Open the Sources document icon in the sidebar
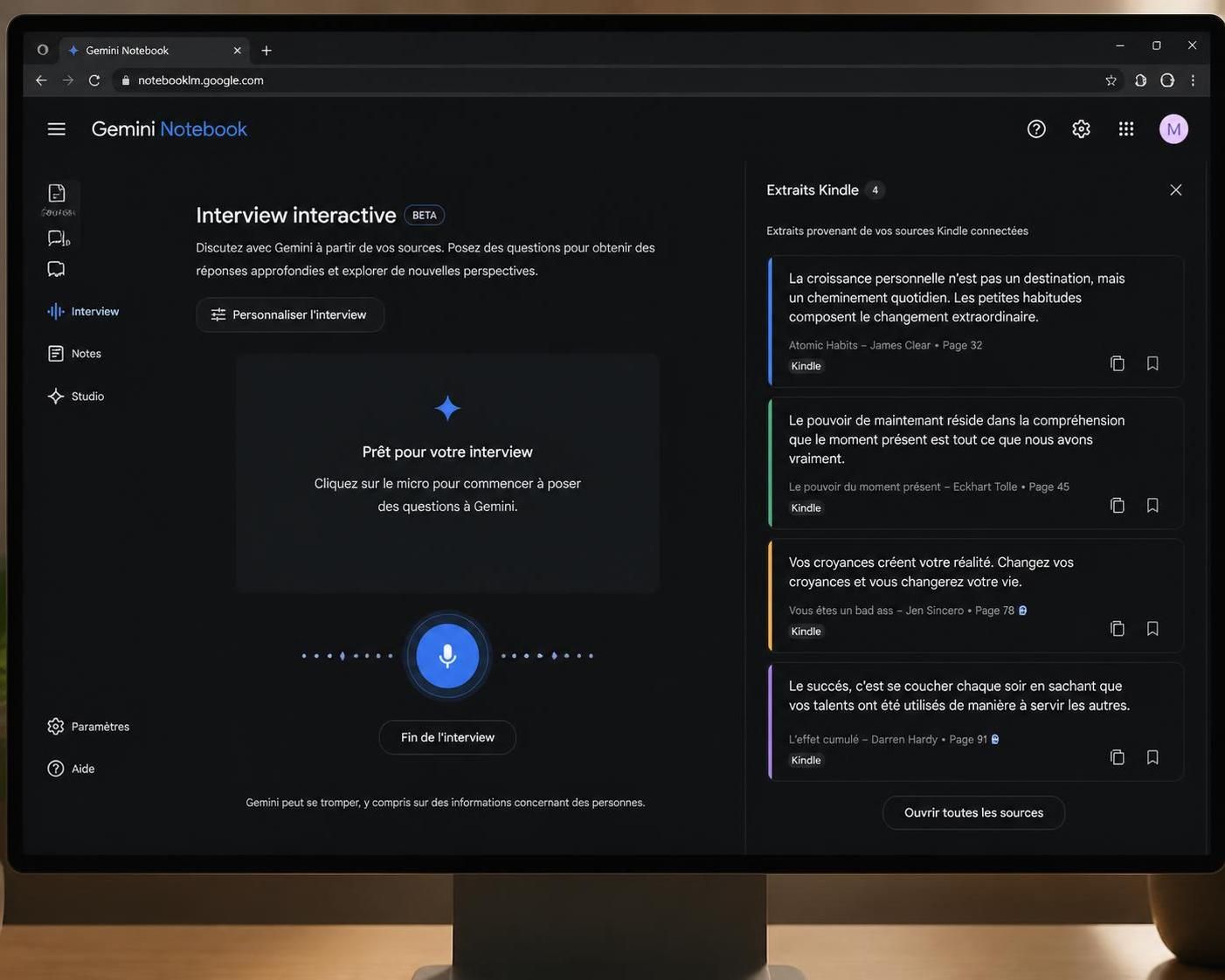Screen dimensions: 1225x980 click(57, 193)
